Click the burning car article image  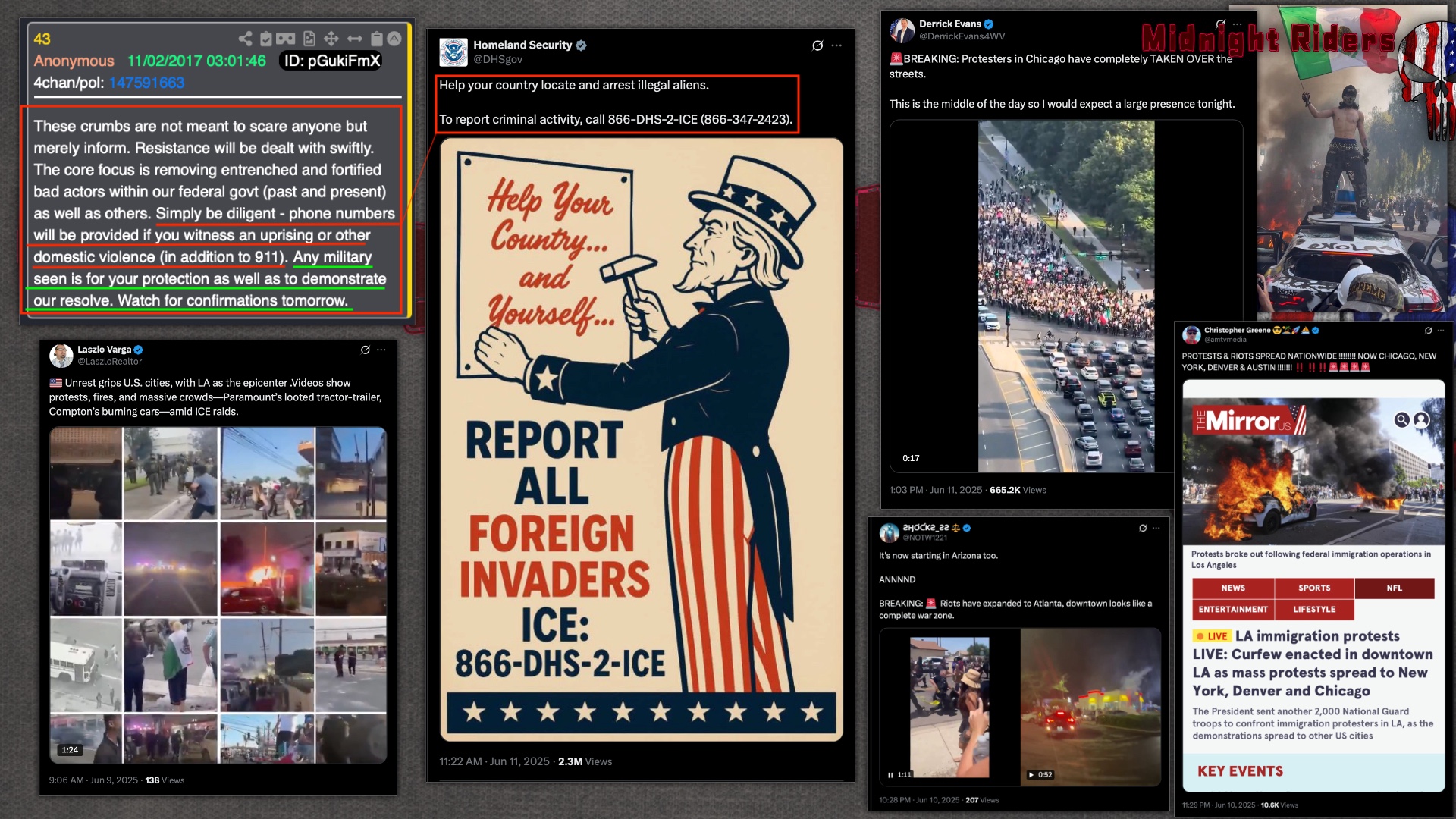pos(1313,471)
